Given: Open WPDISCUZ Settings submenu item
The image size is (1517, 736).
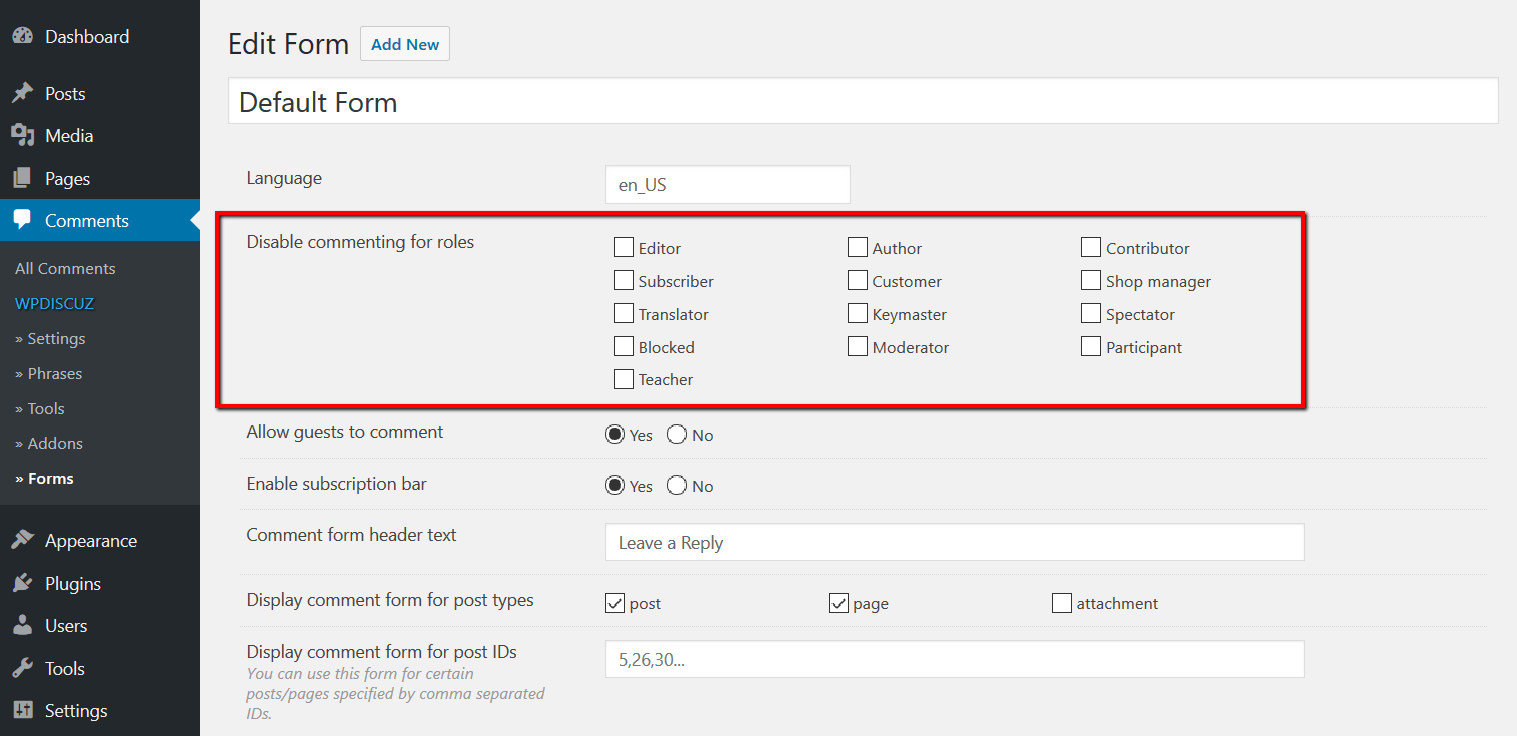Looking at the screenshot, I should (50, 339).
